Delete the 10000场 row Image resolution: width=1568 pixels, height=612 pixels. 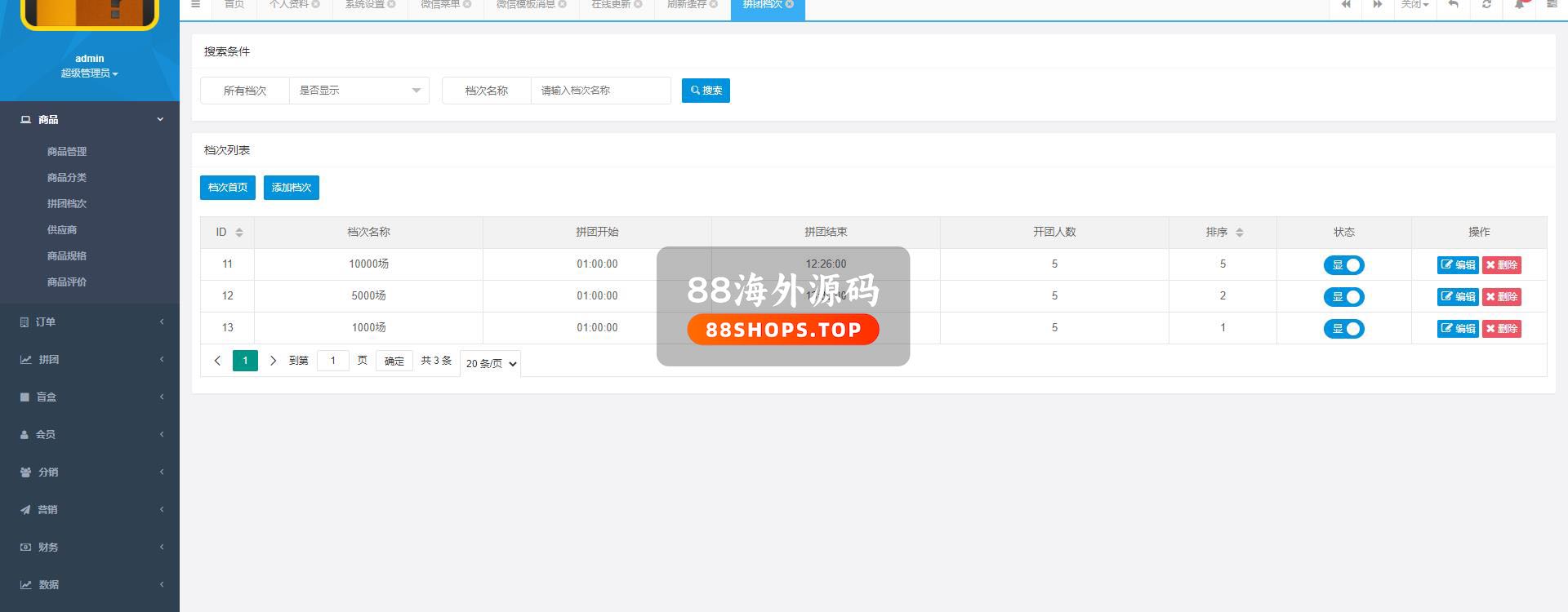coord(1501,265)
